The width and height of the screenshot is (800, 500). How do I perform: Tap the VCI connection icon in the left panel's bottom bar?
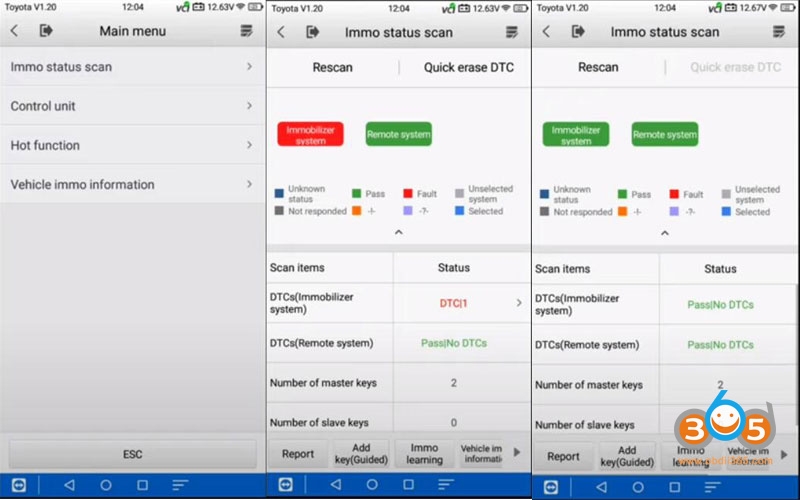(19, 485)
